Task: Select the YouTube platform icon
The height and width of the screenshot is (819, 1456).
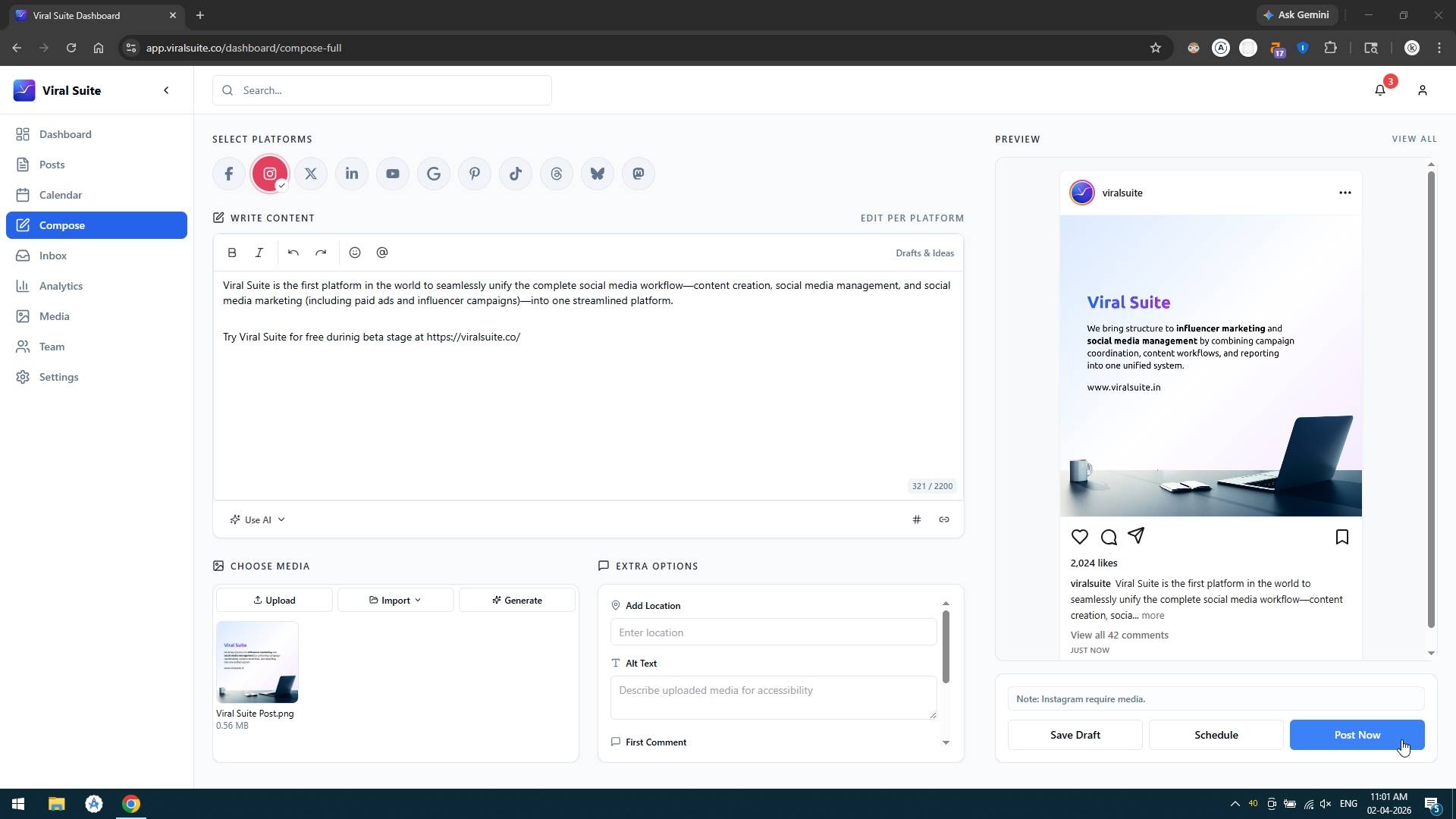Action: pos(393,174)
